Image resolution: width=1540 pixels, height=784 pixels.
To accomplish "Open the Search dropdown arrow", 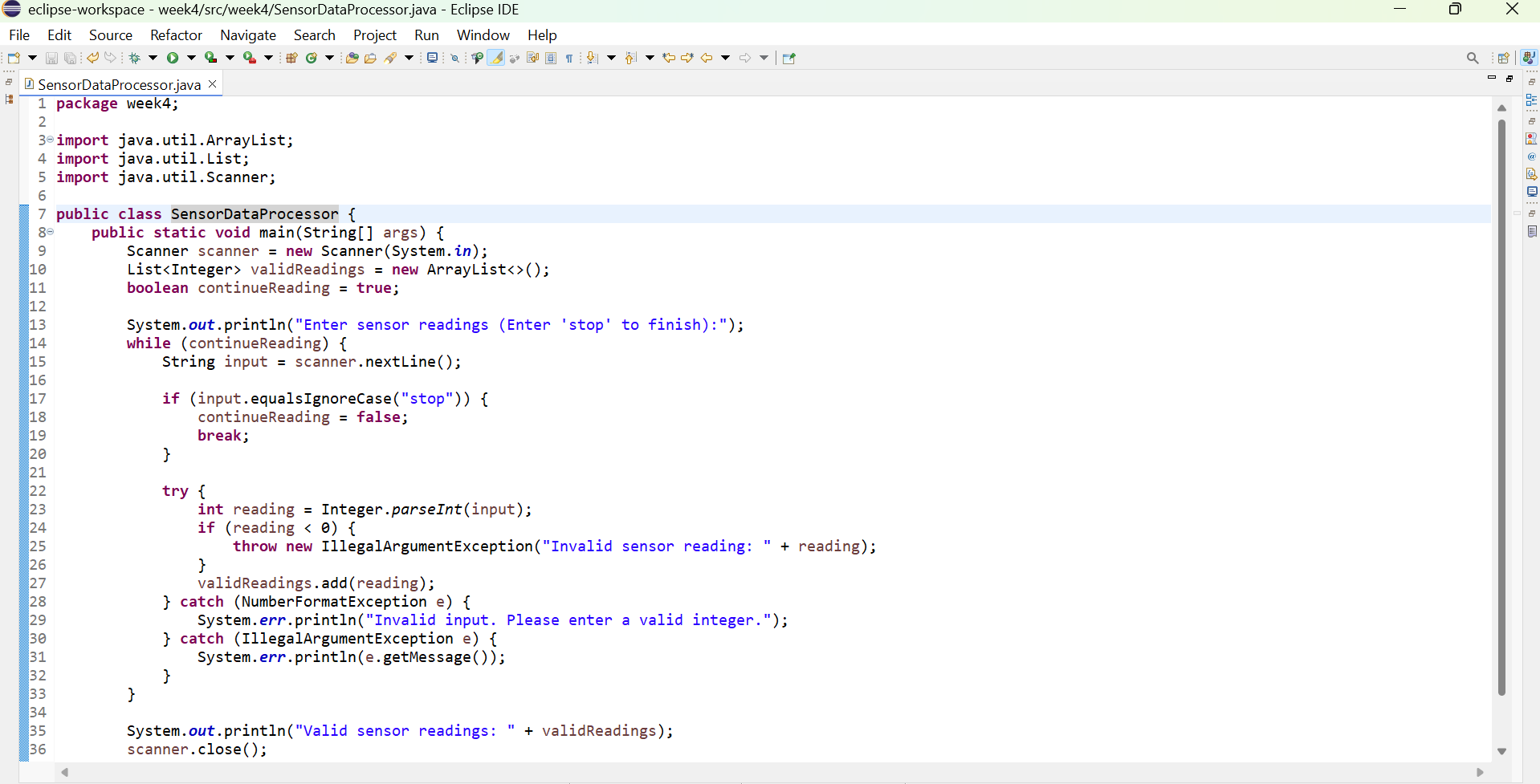I will pos(409,58).
